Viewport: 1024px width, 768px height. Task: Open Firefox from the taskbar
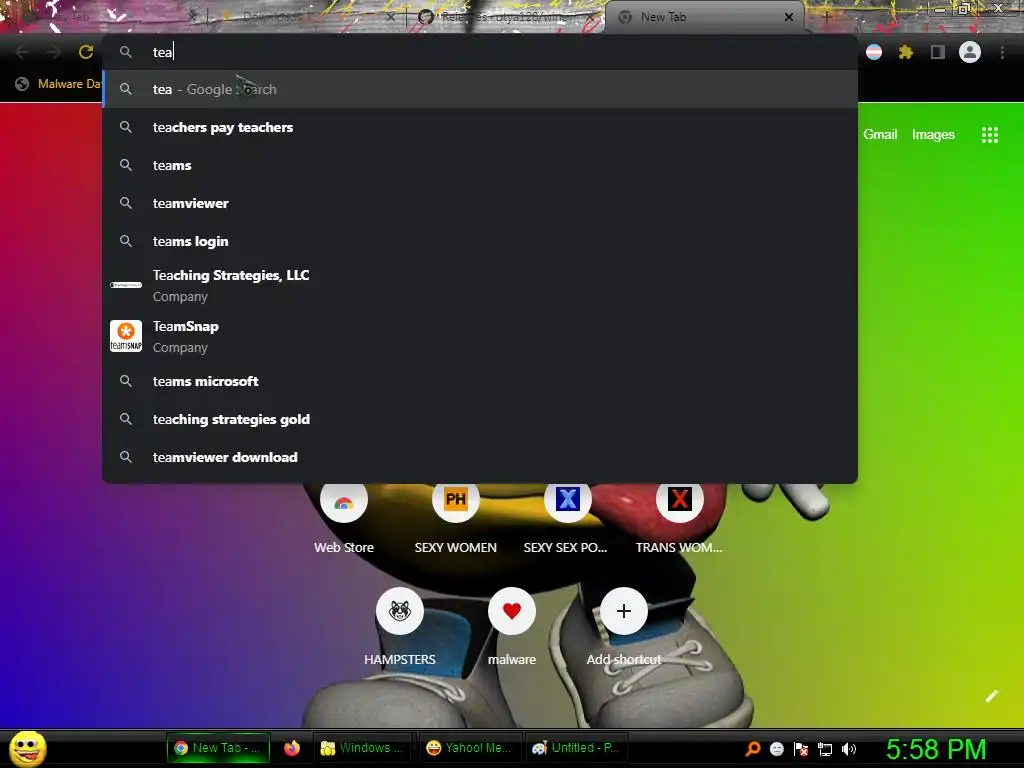pyautogui.click(x=292, y=748)
